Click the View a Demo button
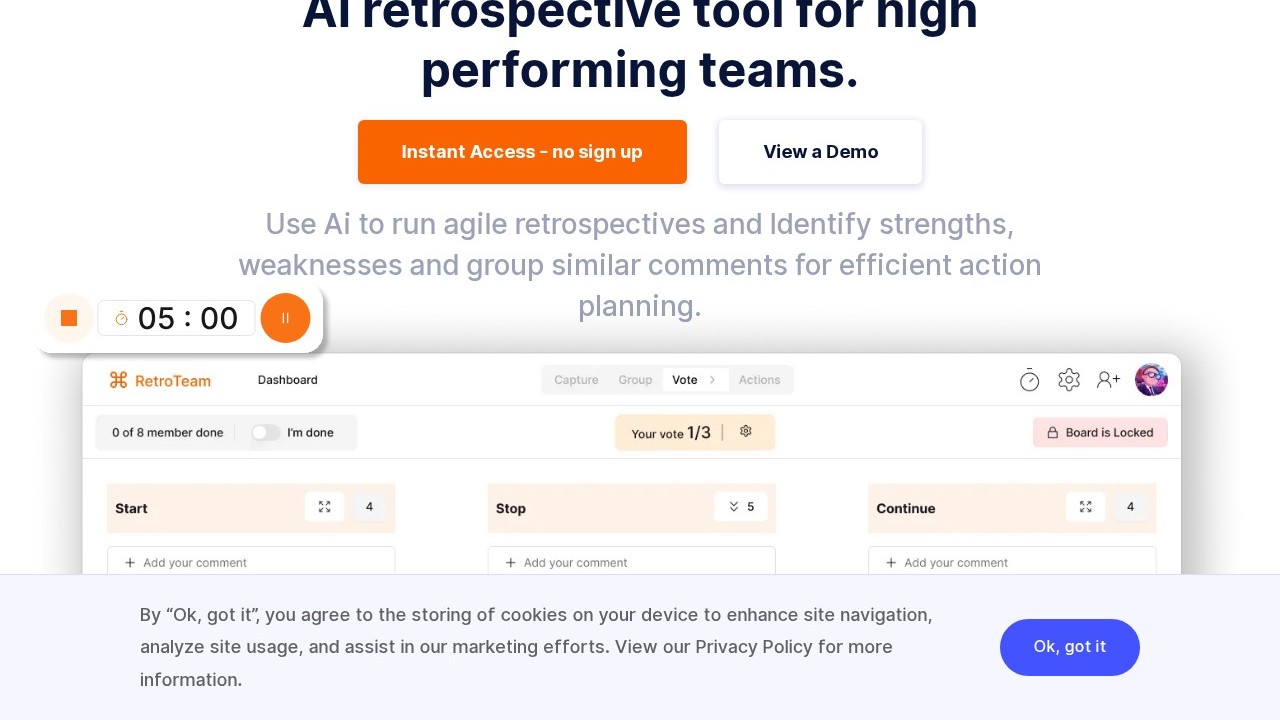Screen dimensions: 1280x720 tap(820, 152)
